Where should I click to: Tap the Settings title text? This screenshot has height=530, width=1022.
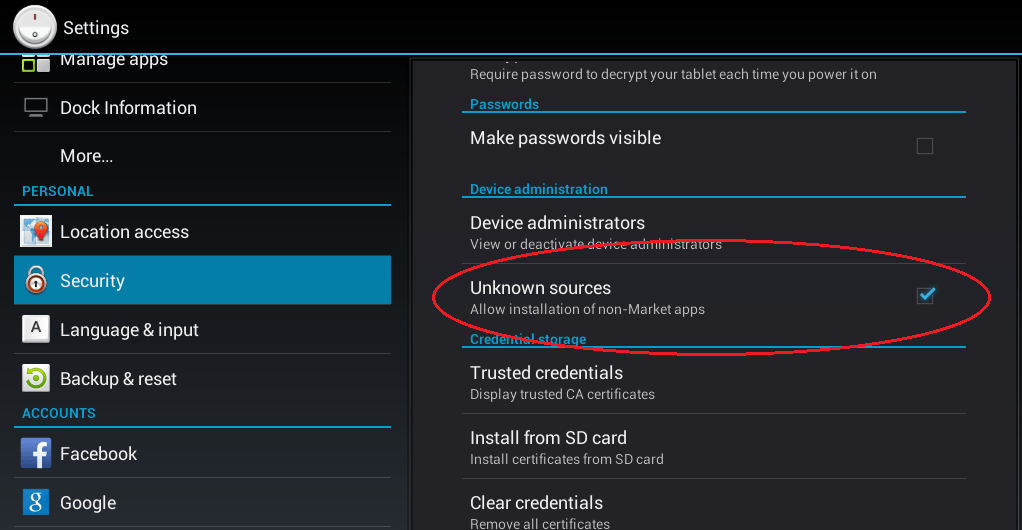pyautogui.click(x=96, y=28)
